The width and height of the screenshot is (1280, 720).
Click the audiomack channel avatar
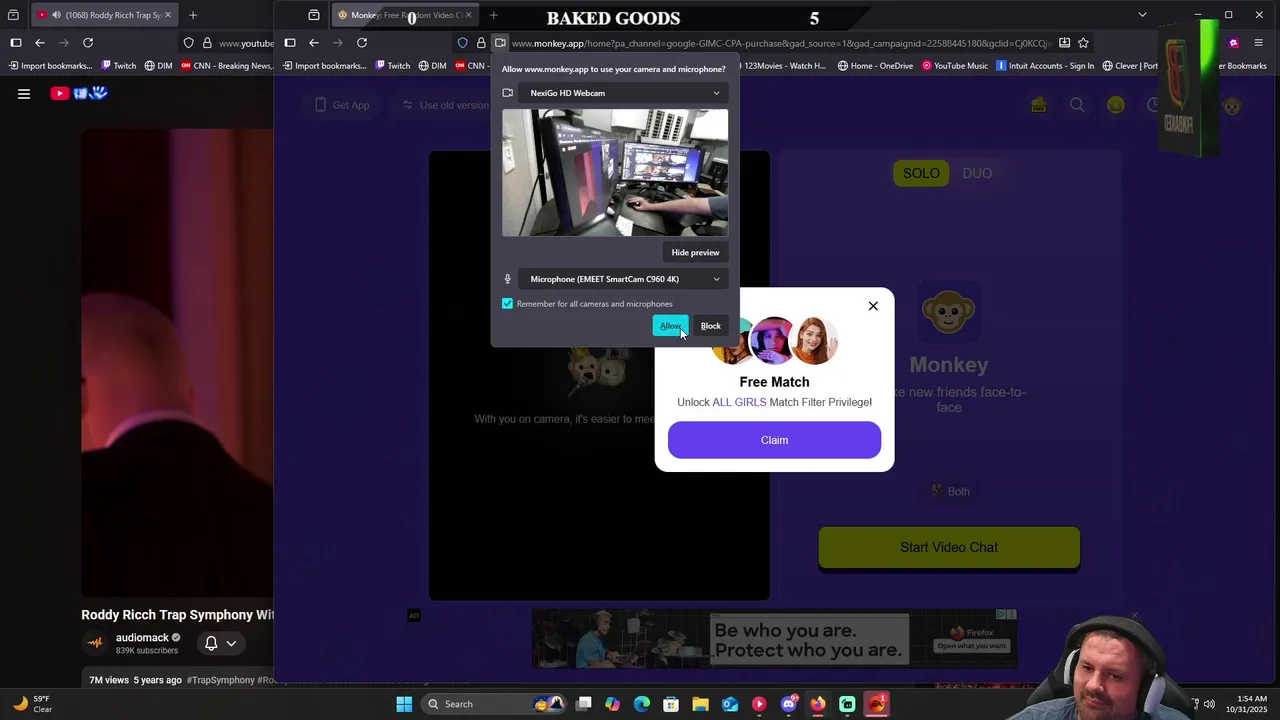click(95, 643)
